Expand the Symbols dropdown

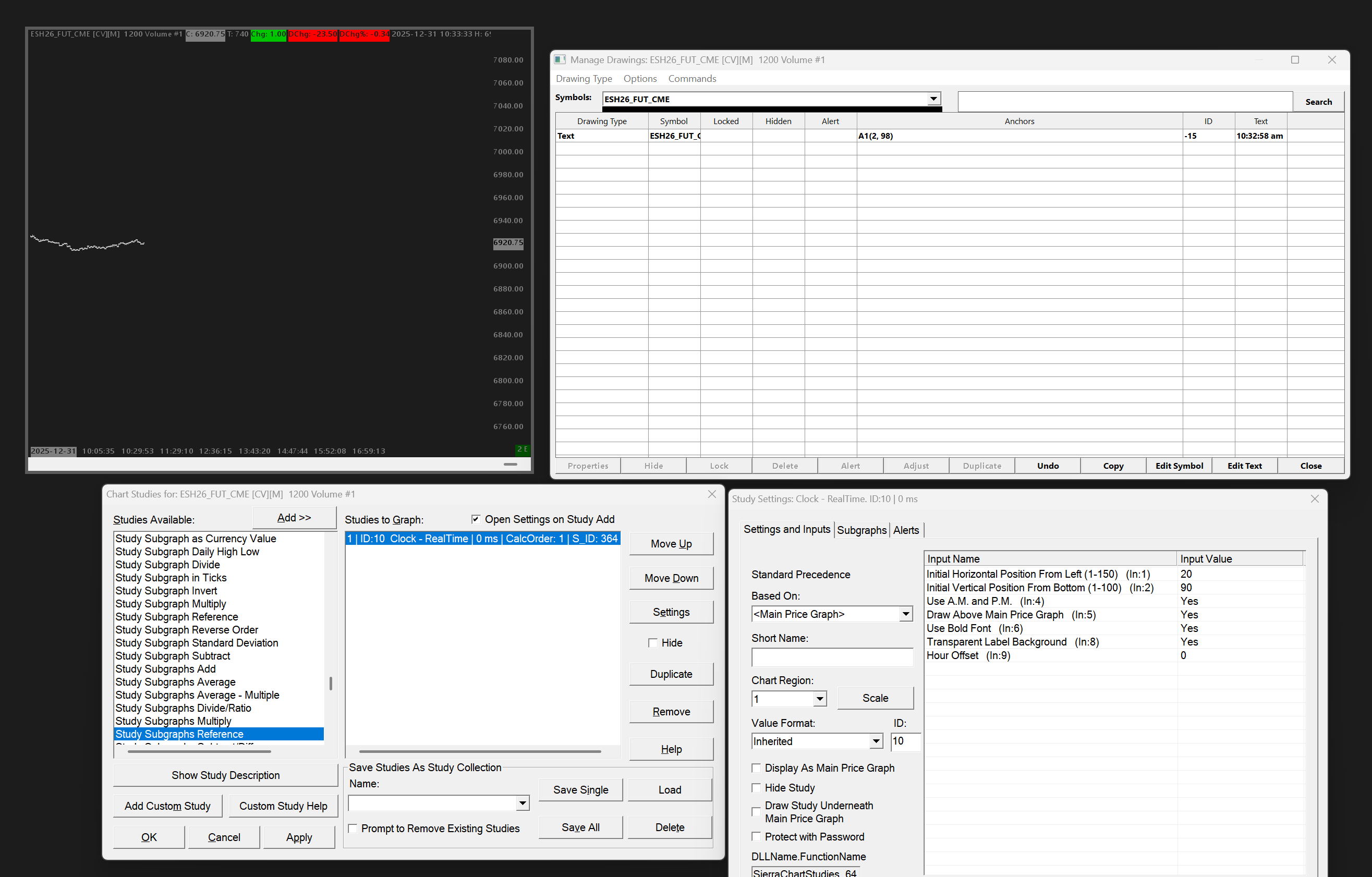click(933, 99)
